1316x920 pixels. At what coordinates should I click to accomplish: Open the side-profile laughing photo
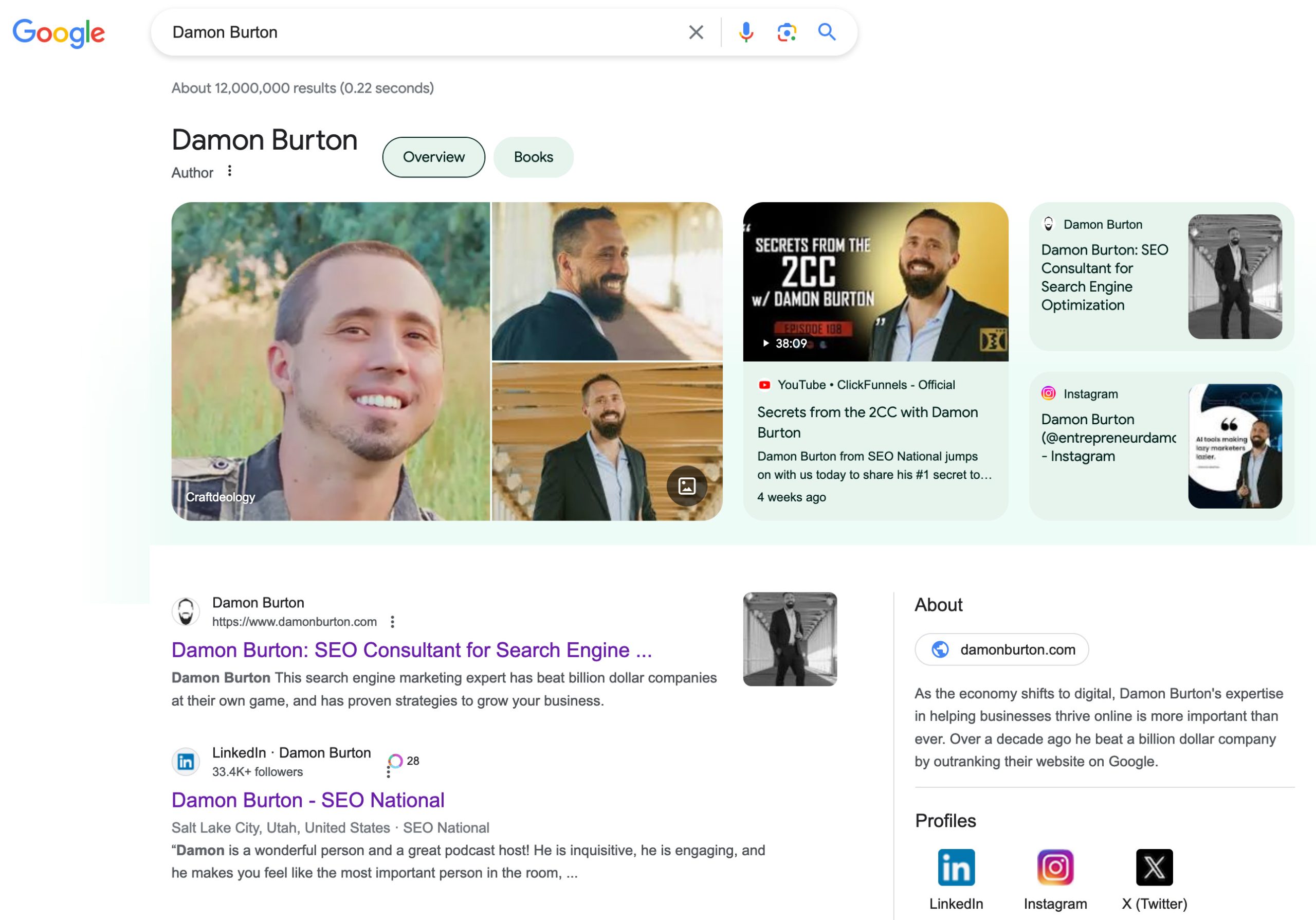pyautogui.click(x=607, y=281)
